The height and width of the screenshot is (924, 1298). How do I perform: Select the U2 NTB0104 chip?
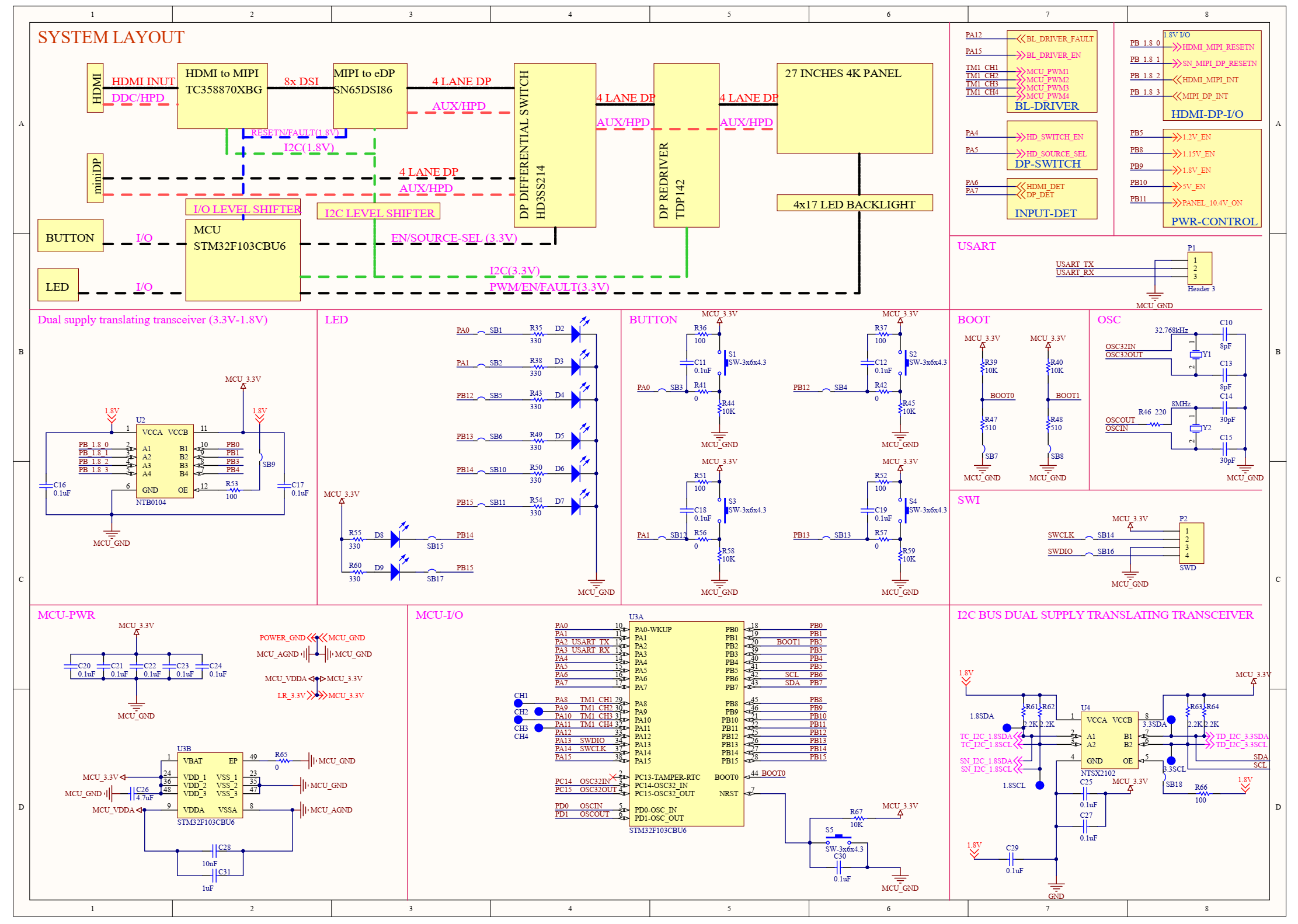click(165, 461)
